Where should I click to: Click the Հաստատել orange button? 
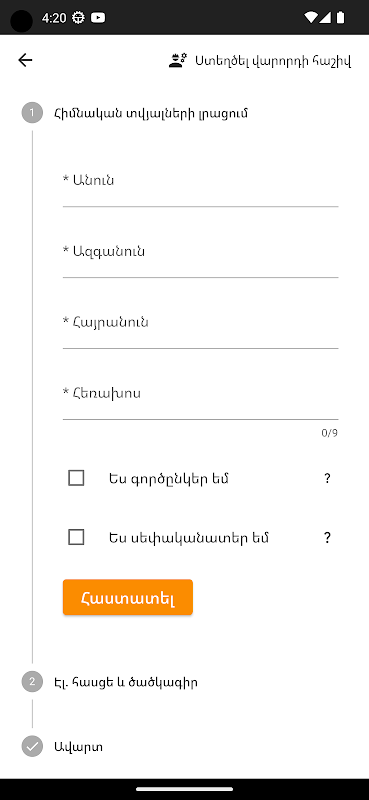point(128,597)
